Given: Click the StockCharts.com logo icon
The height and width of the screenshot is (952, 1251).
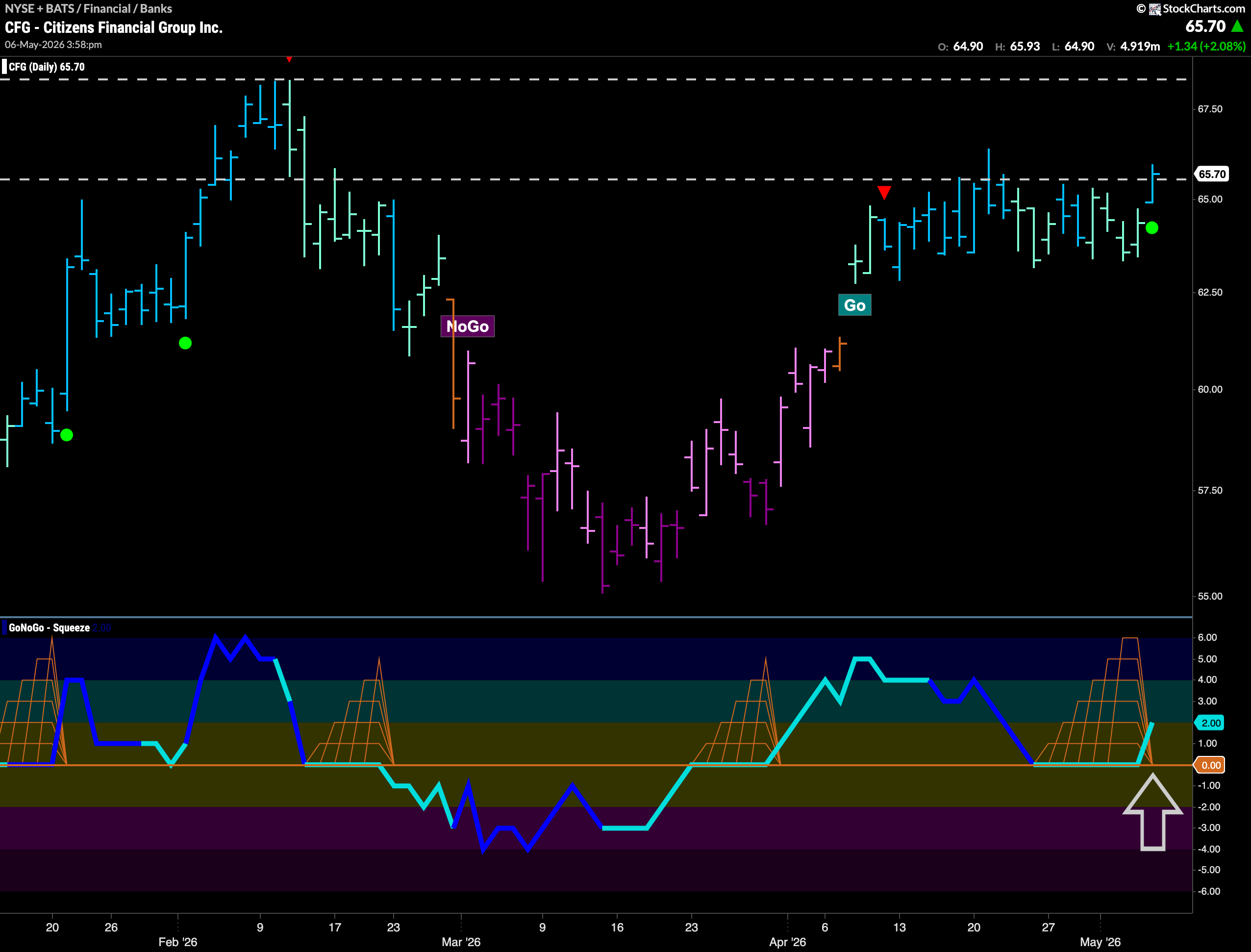Looking at the screenshot, I should coord(1155,9).
